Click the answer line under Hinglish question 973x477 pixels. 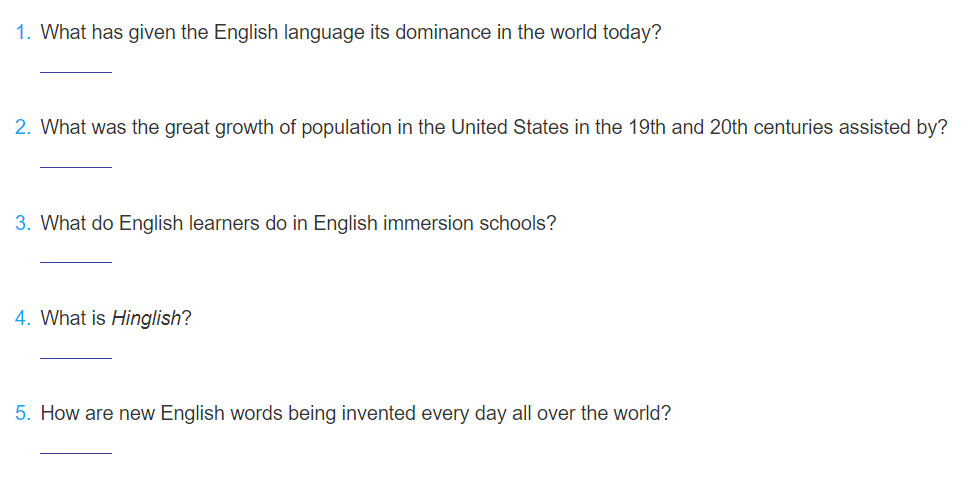[x=76, y=352]
